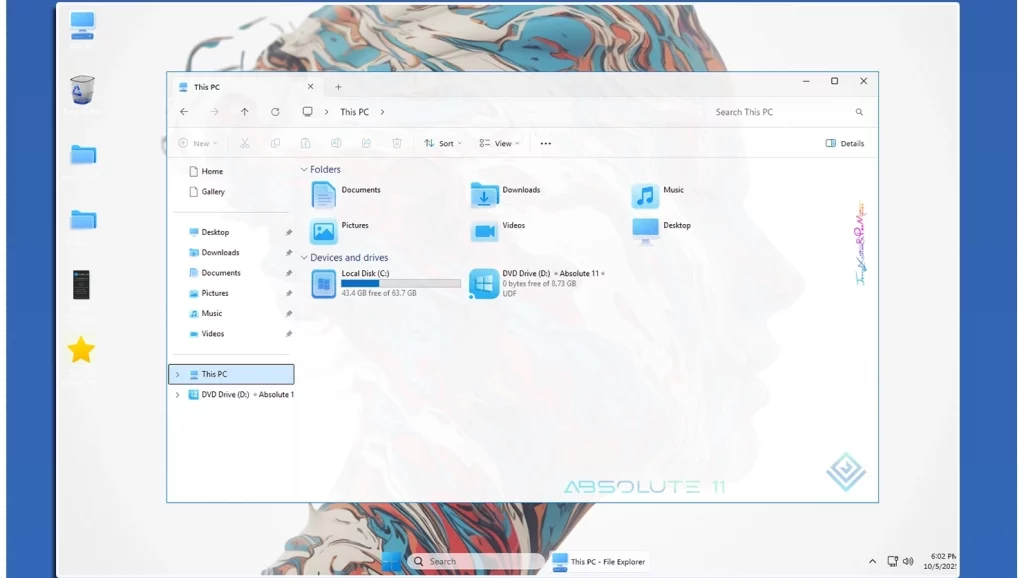Viewport: 1024px width, 578px height.
Task: Click the Refresh button in navigation bar
Action: coord(275,112)
